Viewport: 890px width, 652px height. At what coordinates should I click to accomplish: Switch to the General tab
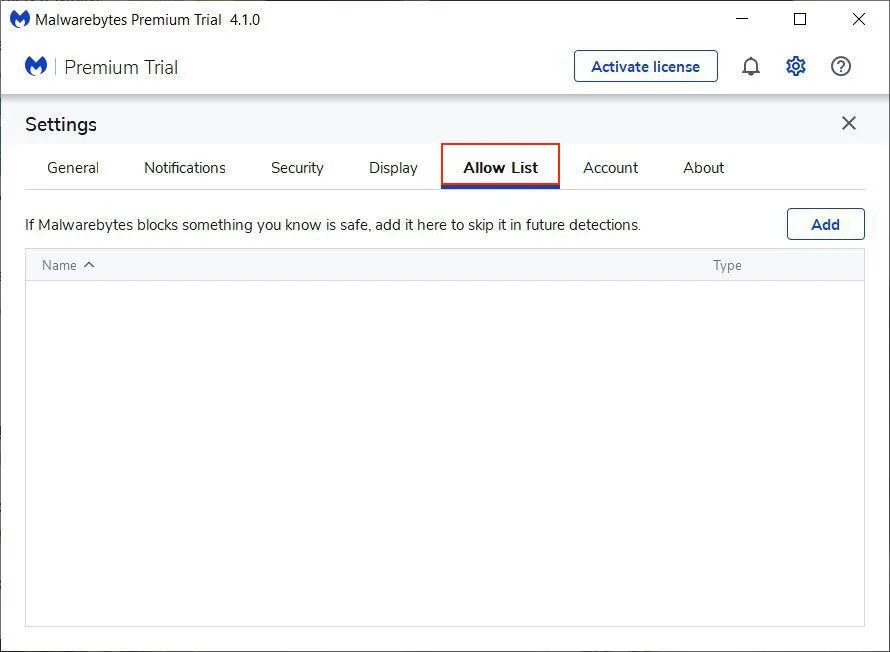(73, 168)
